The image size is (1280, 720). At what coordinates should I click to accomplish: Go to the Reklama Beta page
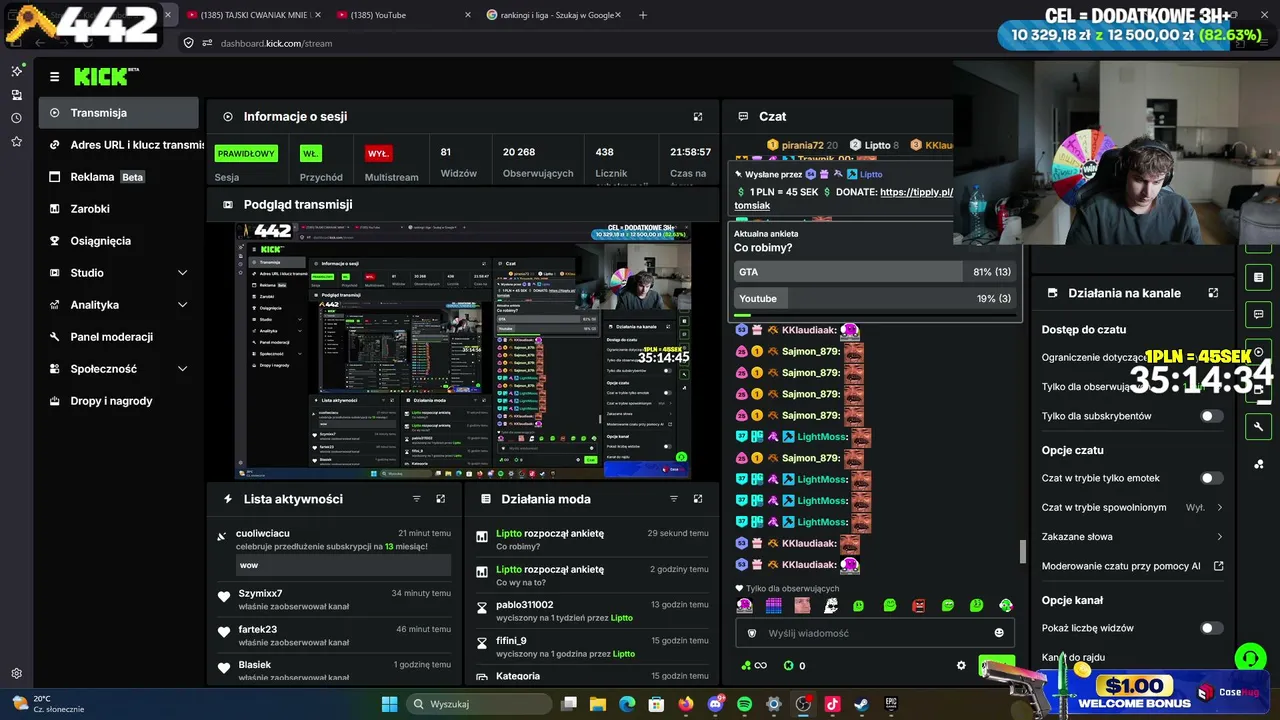pyautogui.click(x=119, y=177)
